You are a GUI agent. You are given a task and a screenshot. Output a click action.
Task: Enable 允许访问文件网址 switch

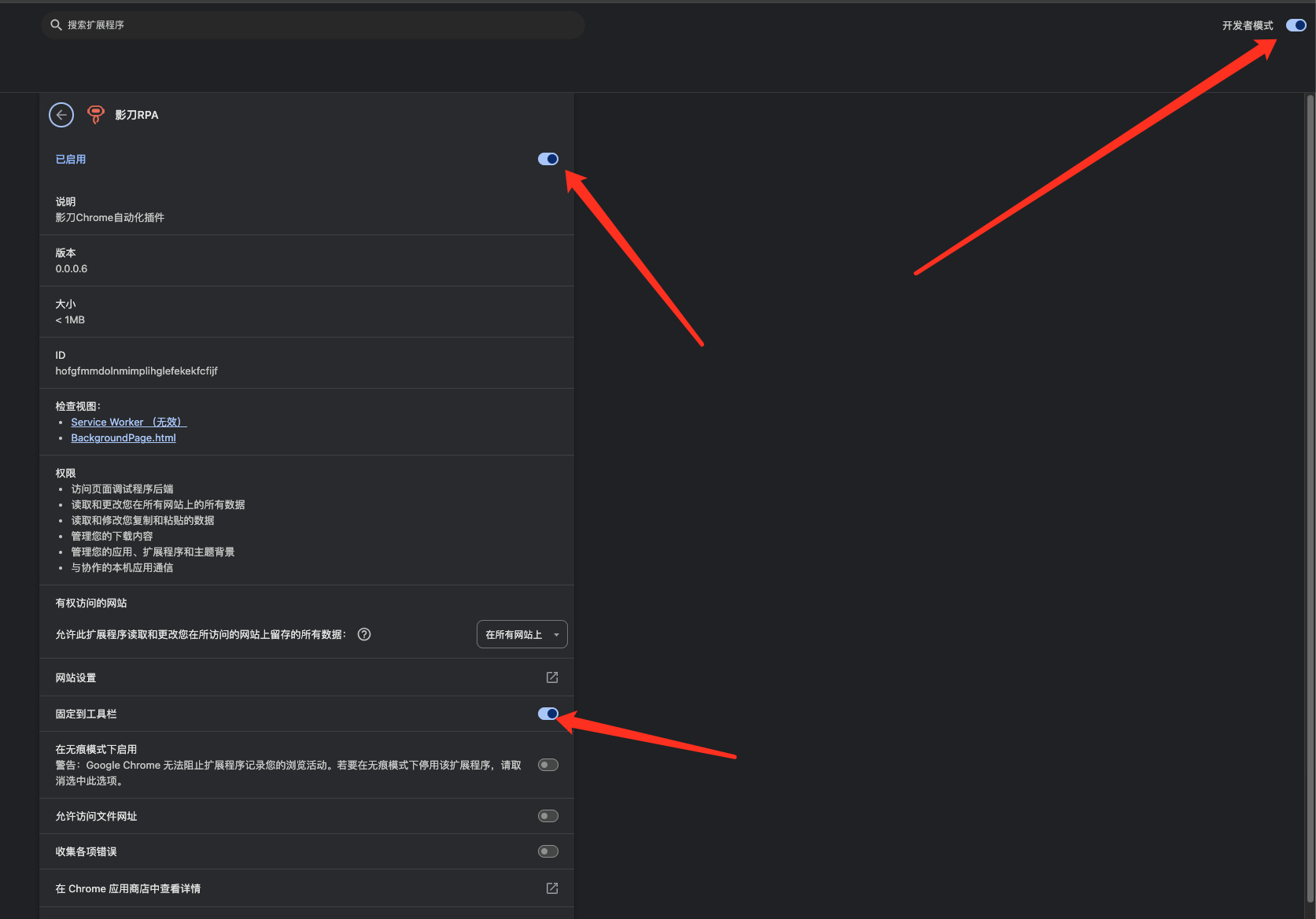click(x=548, y=816)
